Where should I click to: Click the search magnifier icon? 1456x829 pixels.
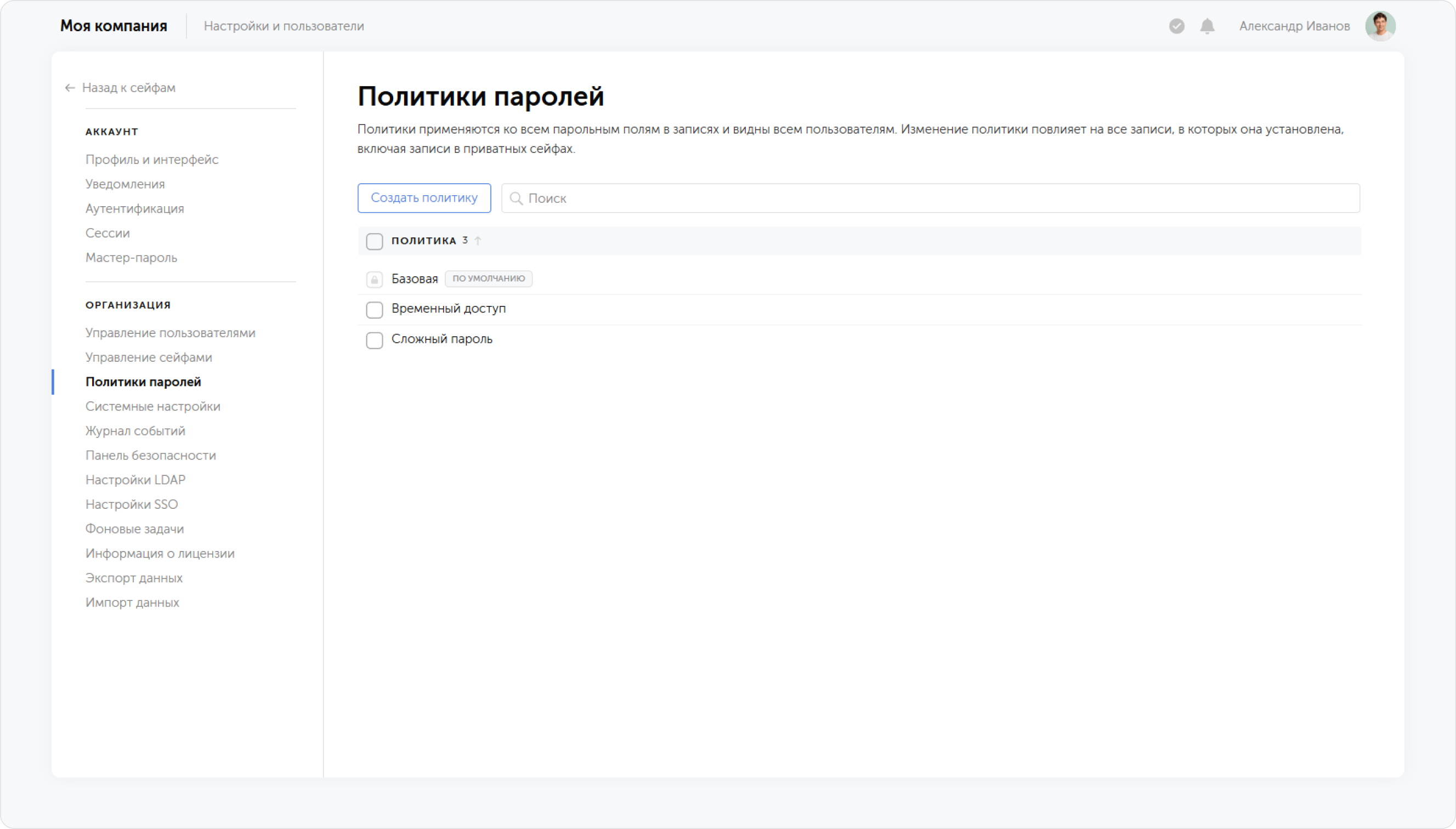coord(516,198)
